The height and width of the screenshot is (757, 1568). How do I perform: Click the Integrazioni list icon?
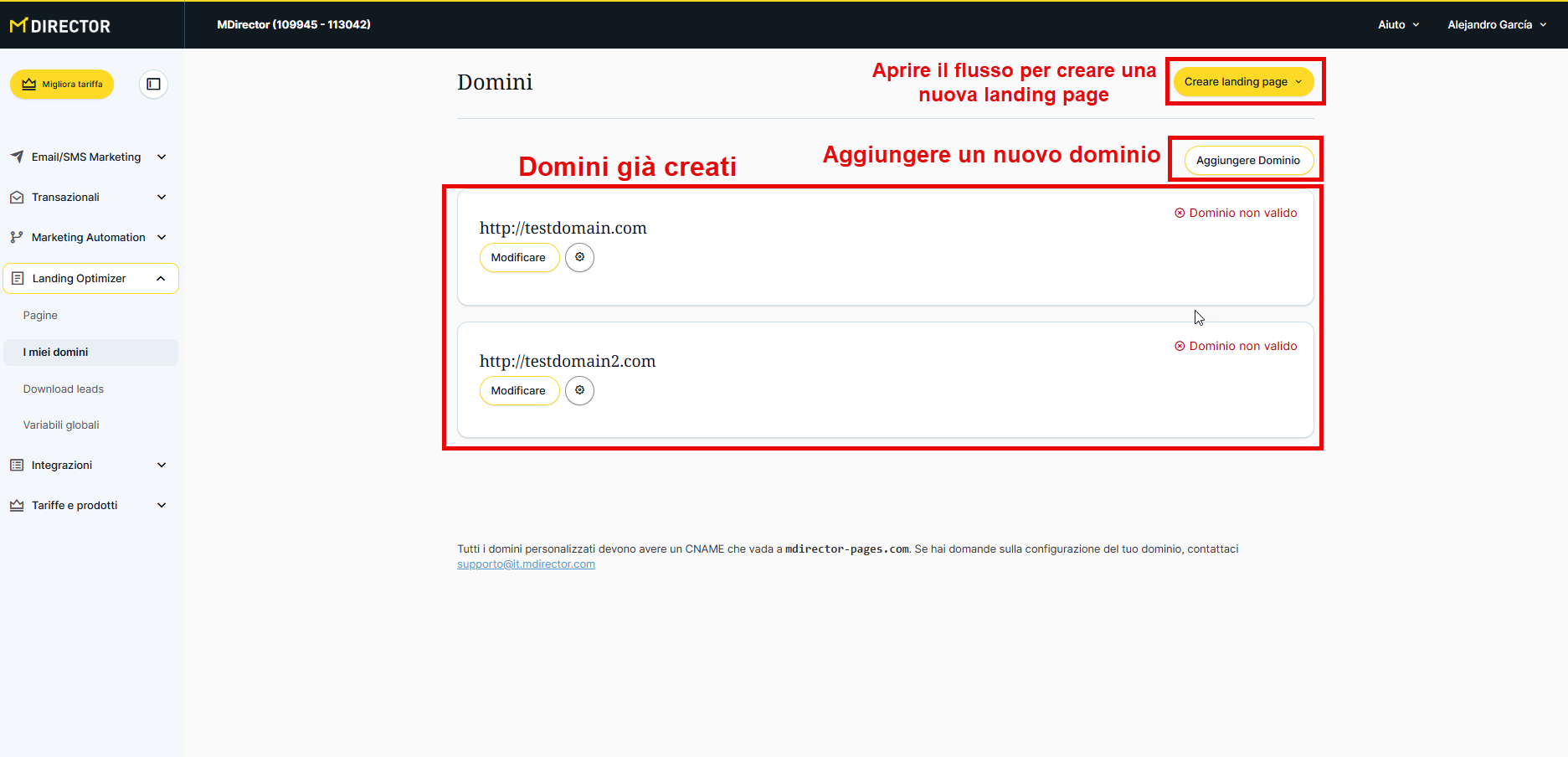coord(17,465)
